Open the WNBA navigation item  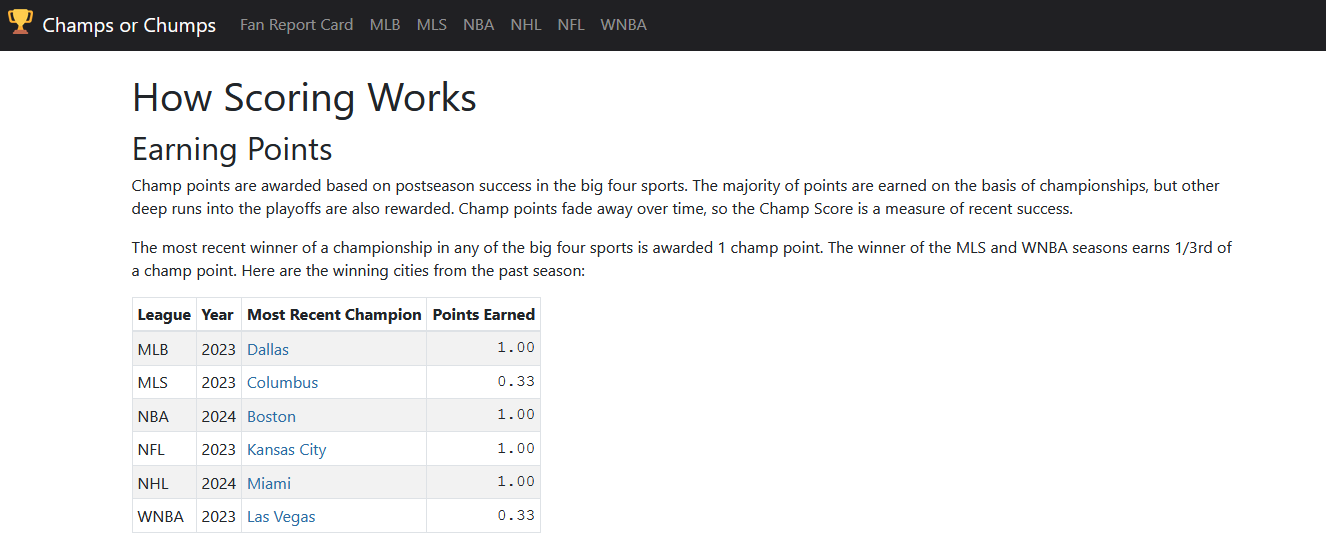click(624, 25)
